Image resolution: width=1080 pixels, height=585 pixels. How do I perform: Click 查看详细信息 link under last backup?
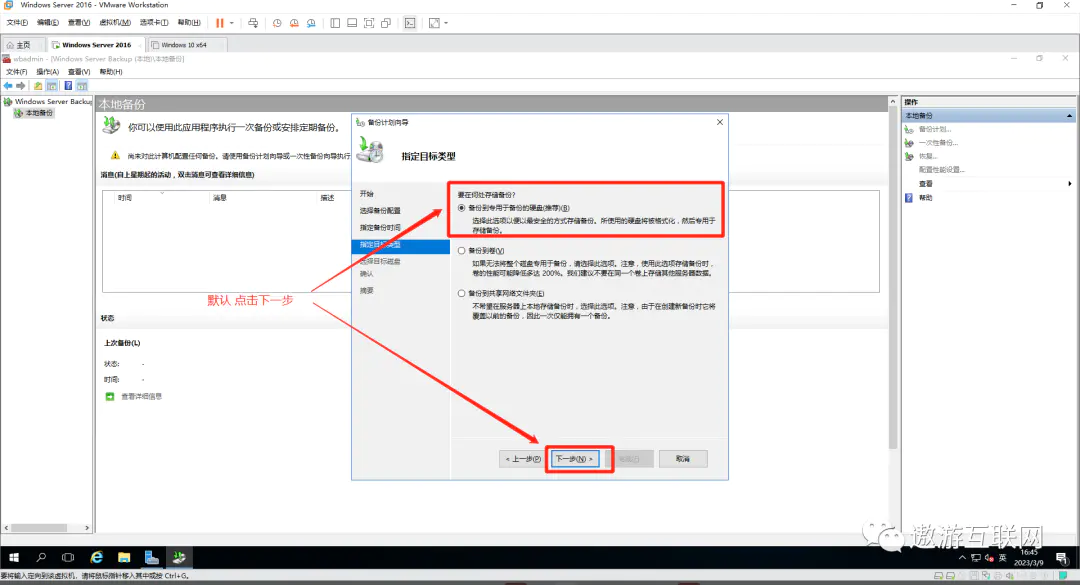[141, 397]
